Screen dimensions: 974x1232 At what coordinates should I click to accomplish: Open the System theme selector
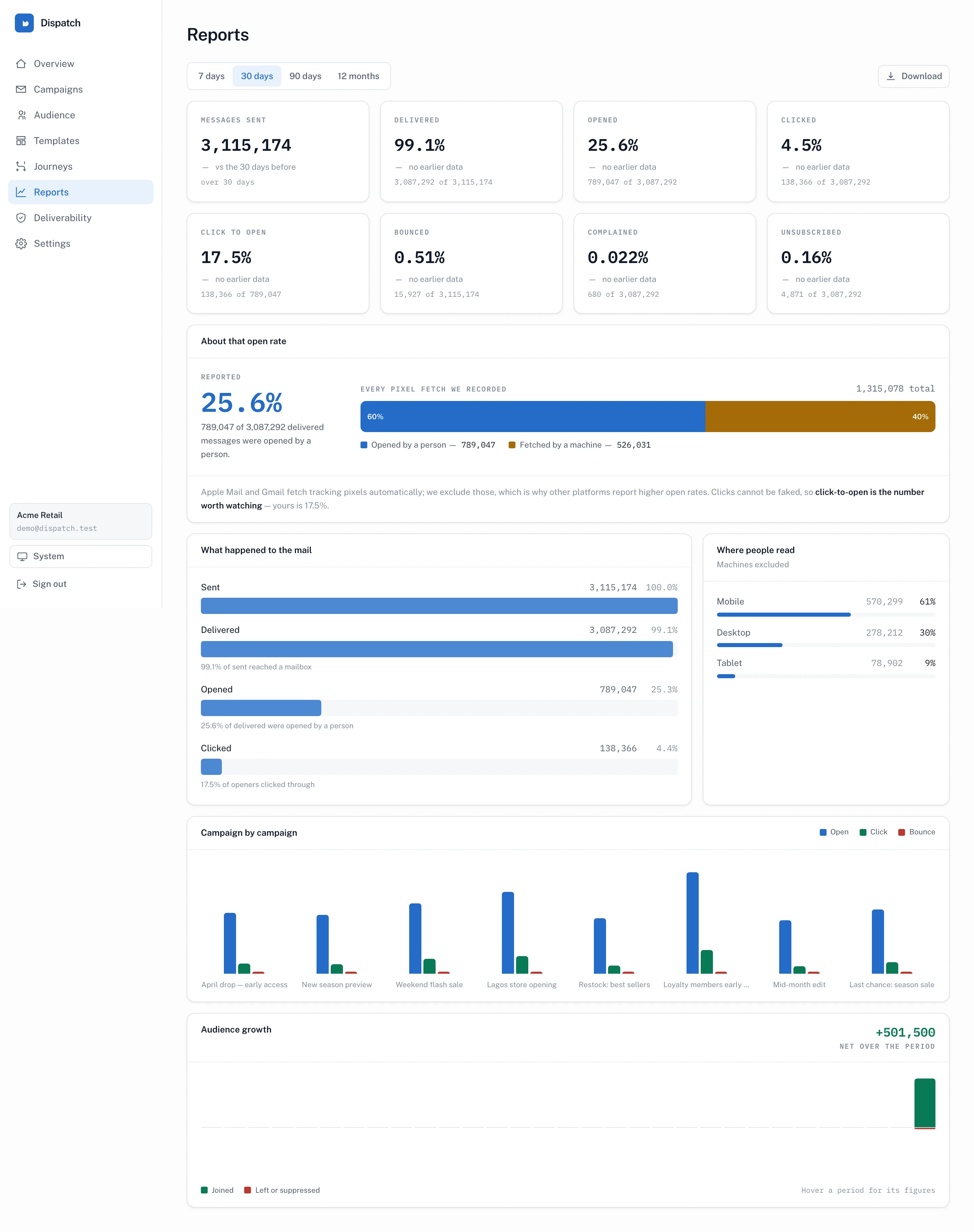tap(80, 556)
